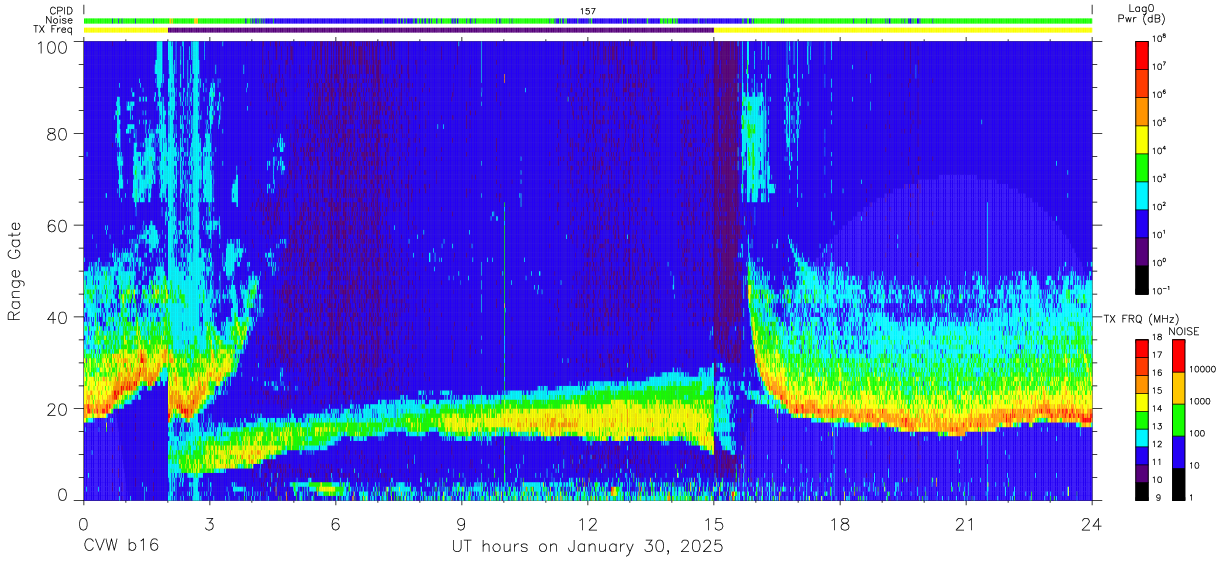Click the UT hours on January 30, 2025 label

pyautogui.click(x=586, y=546)
